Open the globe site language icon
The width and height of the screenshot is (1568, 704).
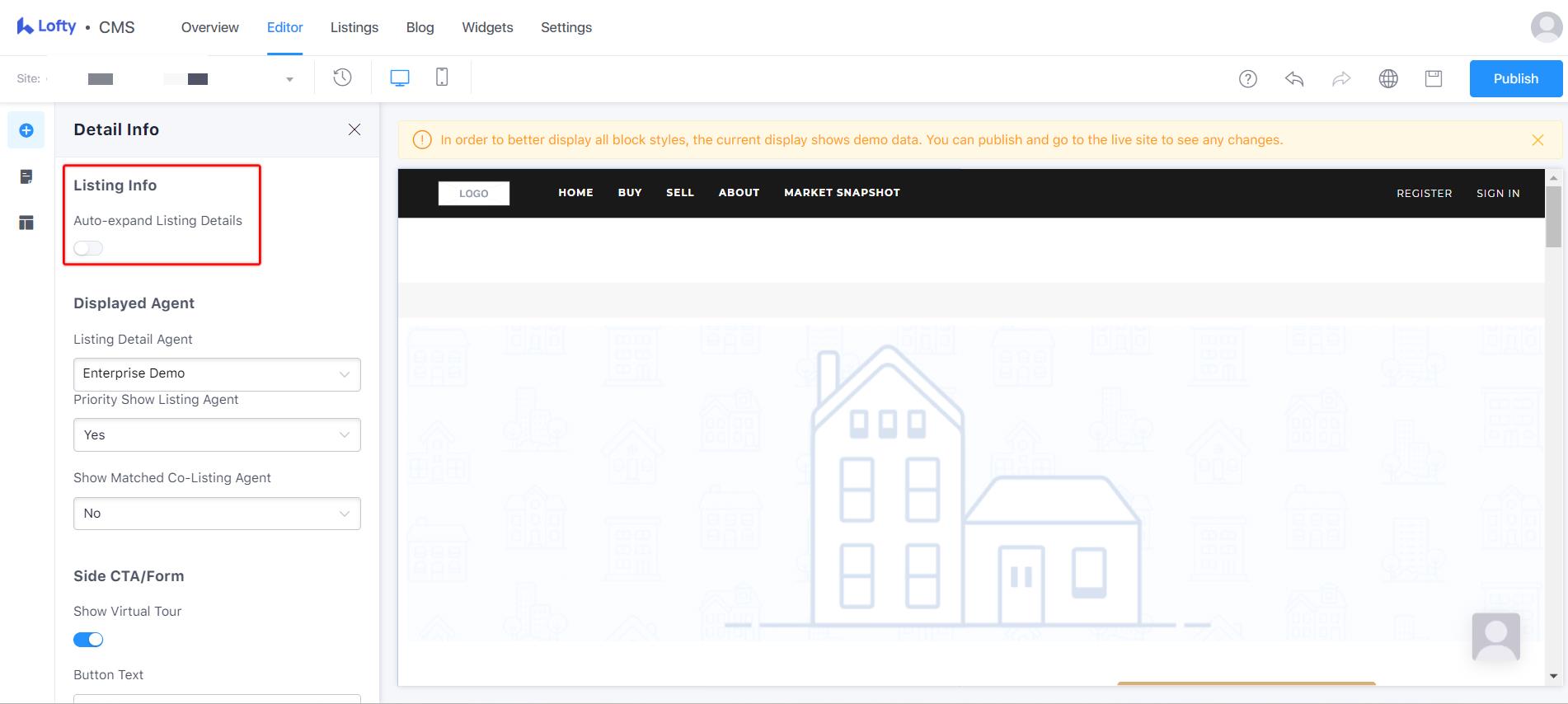click(x=1388, y=78)
